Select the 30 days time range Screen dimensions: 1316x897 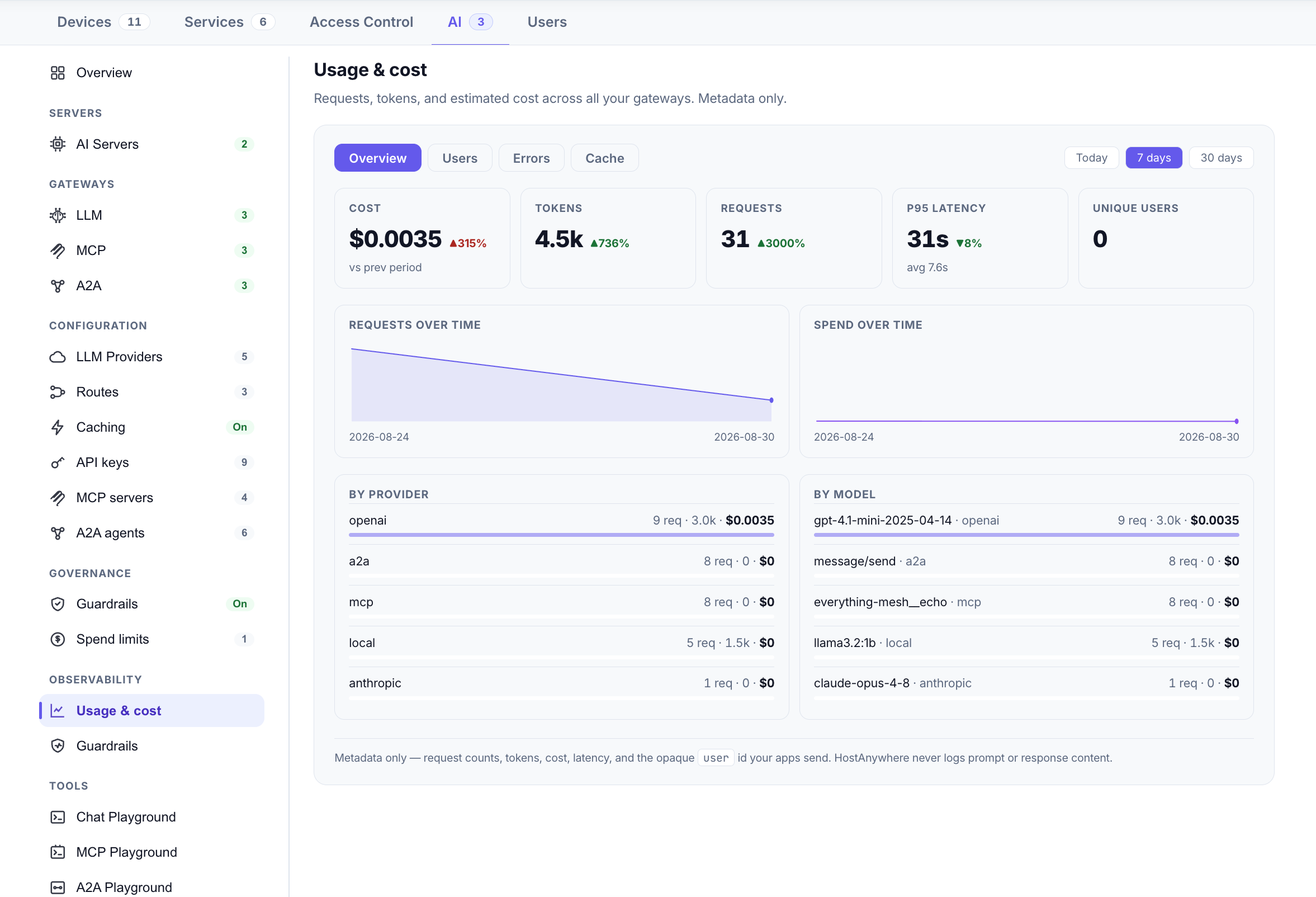pos(1222,158)
